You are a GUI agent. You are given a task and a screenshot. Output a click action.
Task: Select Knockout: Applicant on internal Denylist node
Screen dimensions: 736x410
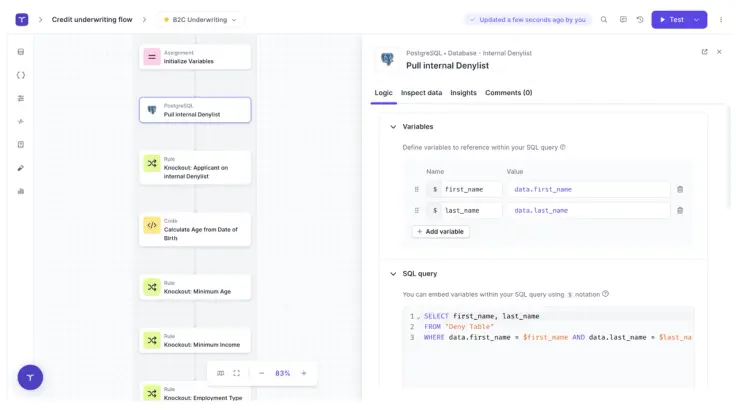click(x=195, y=168)
